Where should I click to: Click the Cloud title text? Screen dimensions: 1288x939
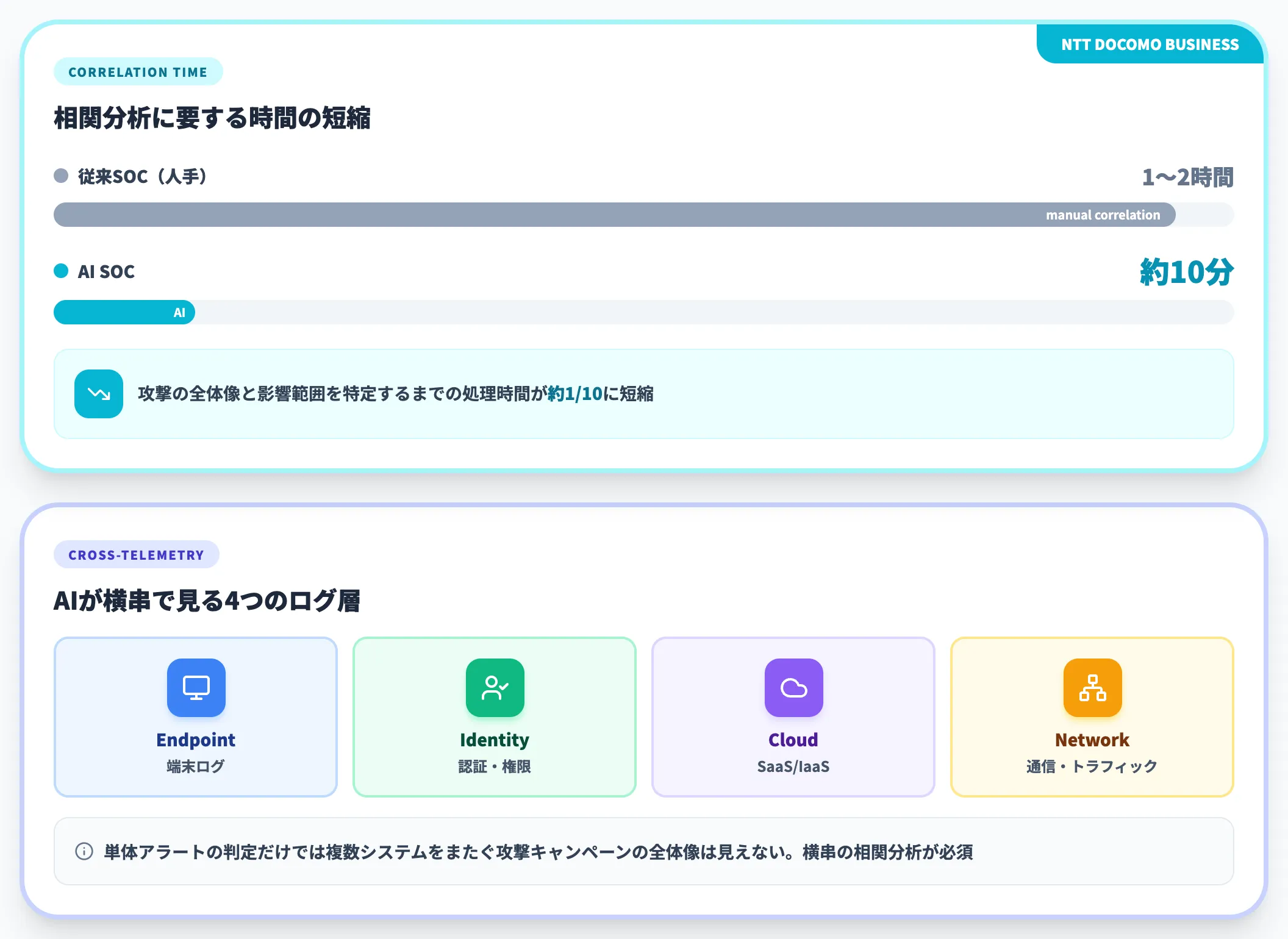(793, 740)
